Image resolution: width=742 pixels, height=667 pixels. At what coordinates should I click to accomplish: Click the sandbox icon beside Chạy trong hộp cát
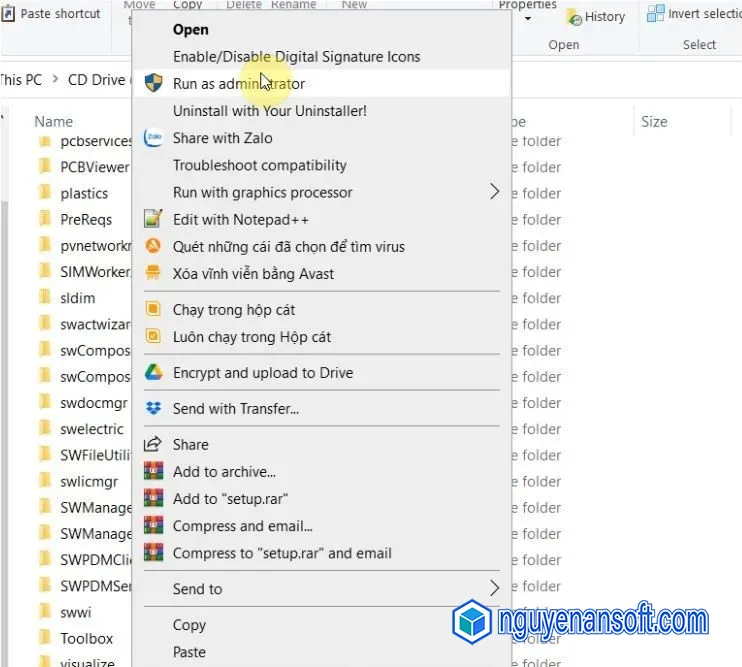pyautogui.click(x=153, y=309)
